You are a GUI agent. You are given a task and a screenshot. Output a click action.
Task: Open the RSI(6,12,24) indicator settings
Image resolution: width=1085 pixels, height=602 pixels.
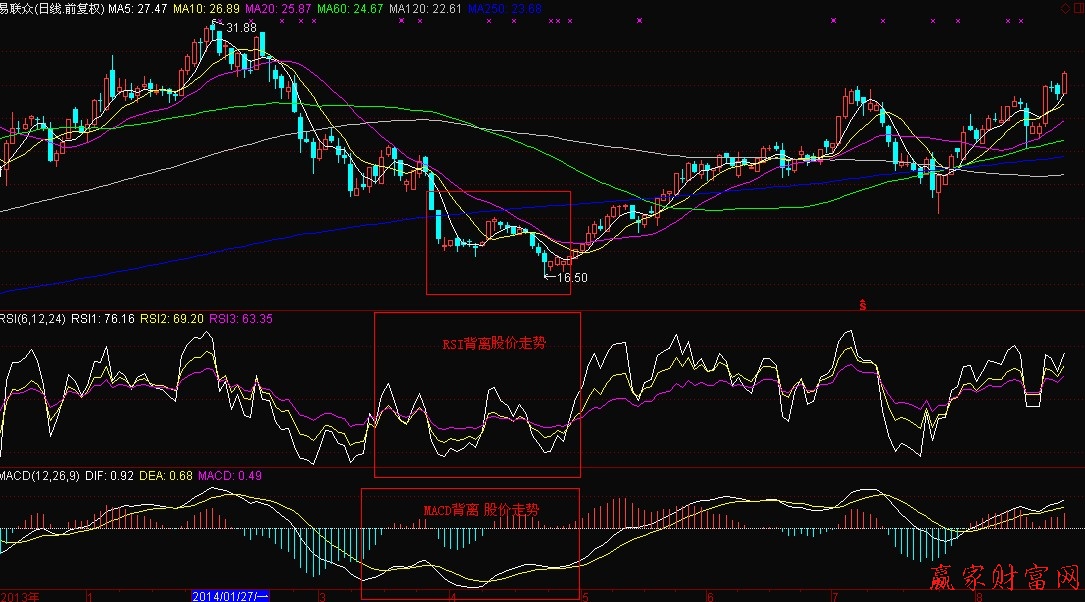(x=30, y=319)
